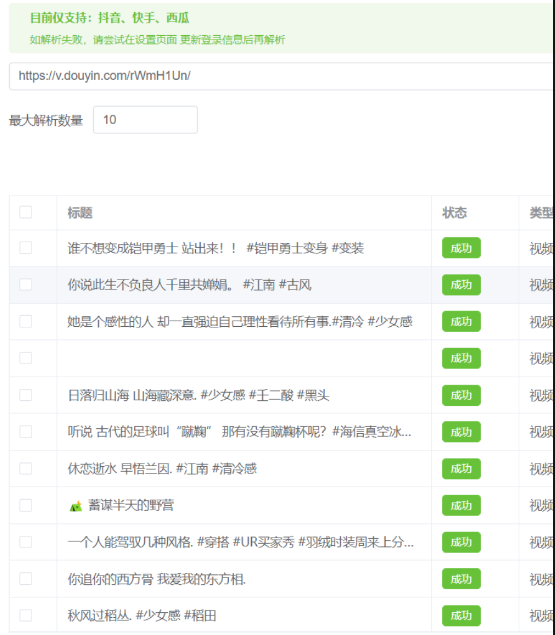The height and width of the screenshot is (635, 555).
Task: Tick the select-all checkbox in table header
Action: click(x=26, y=212)
